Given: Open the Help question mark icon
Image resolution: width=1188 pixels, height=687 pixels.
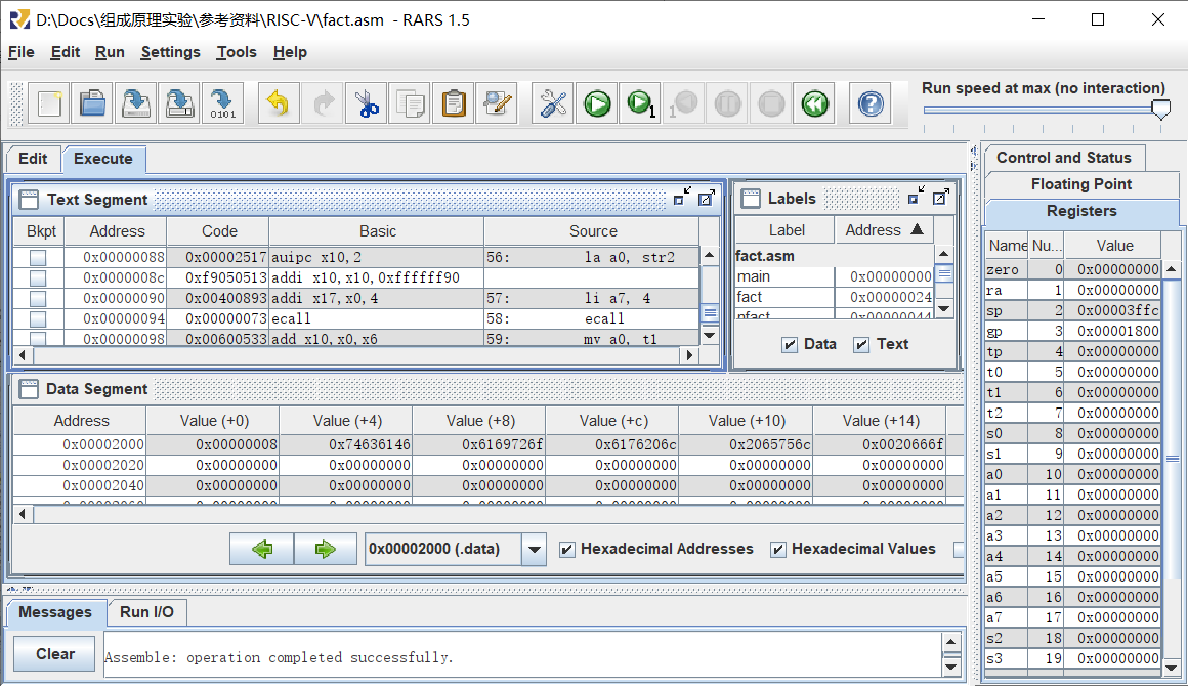Looking at the screenshot, I should point(870,103).
